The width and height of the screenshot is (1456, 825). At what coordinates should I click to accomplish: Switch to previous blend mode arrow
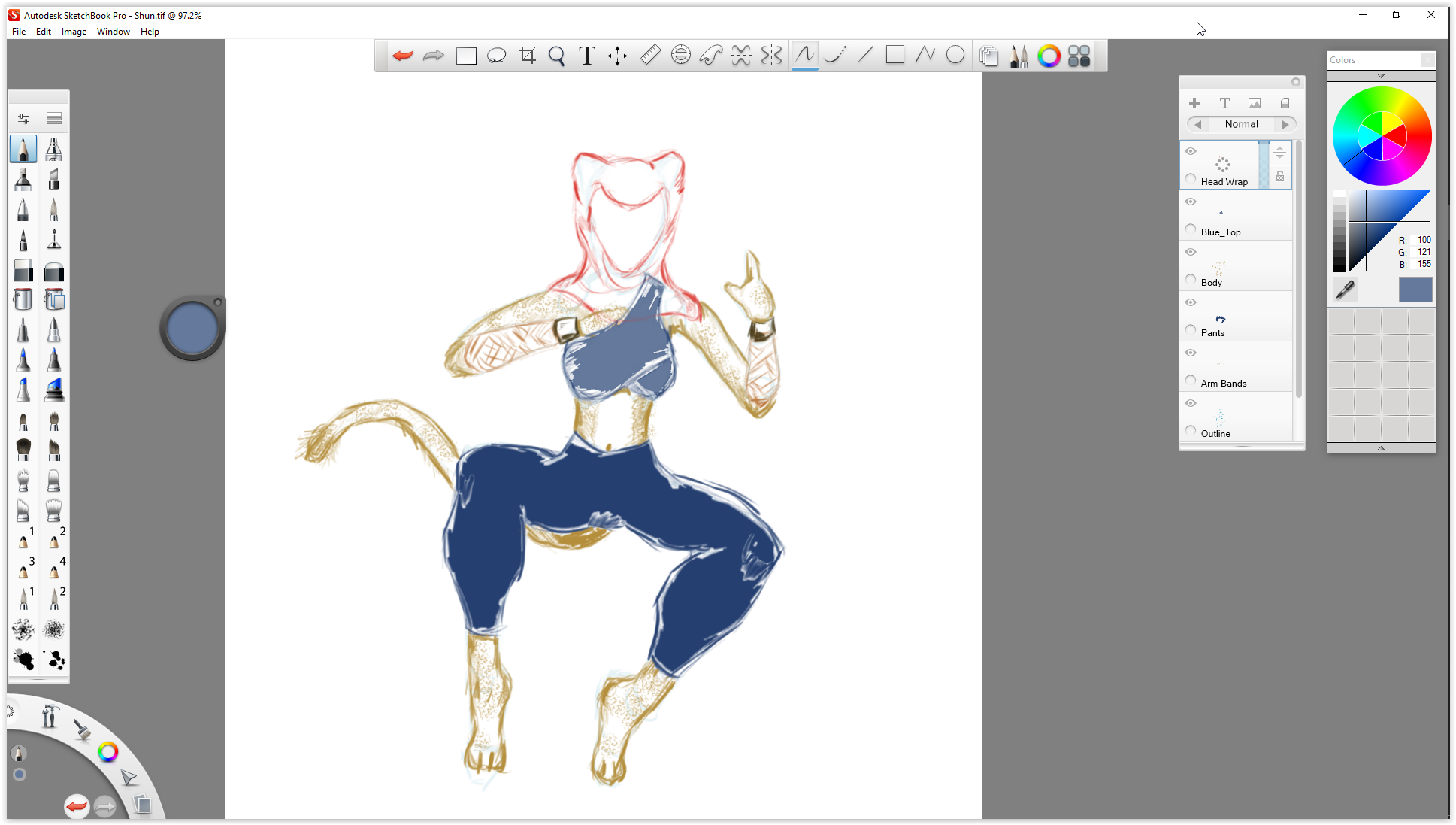click(x=1198, y=124)
